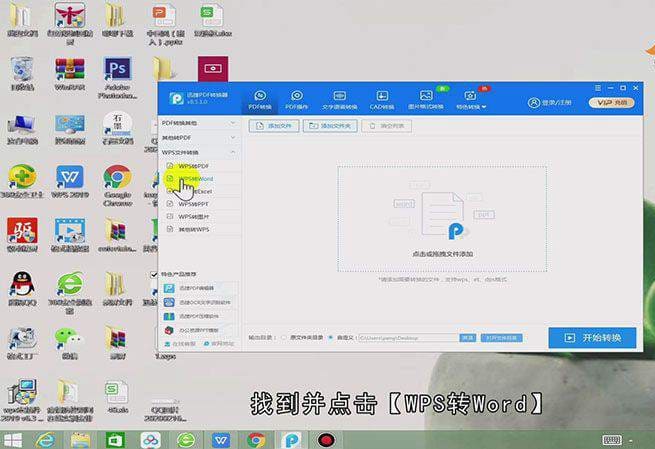The height and width of the screenshot is (449, 655).
Task: Open Internet Explorer from the taskbar
Action: 46,440
